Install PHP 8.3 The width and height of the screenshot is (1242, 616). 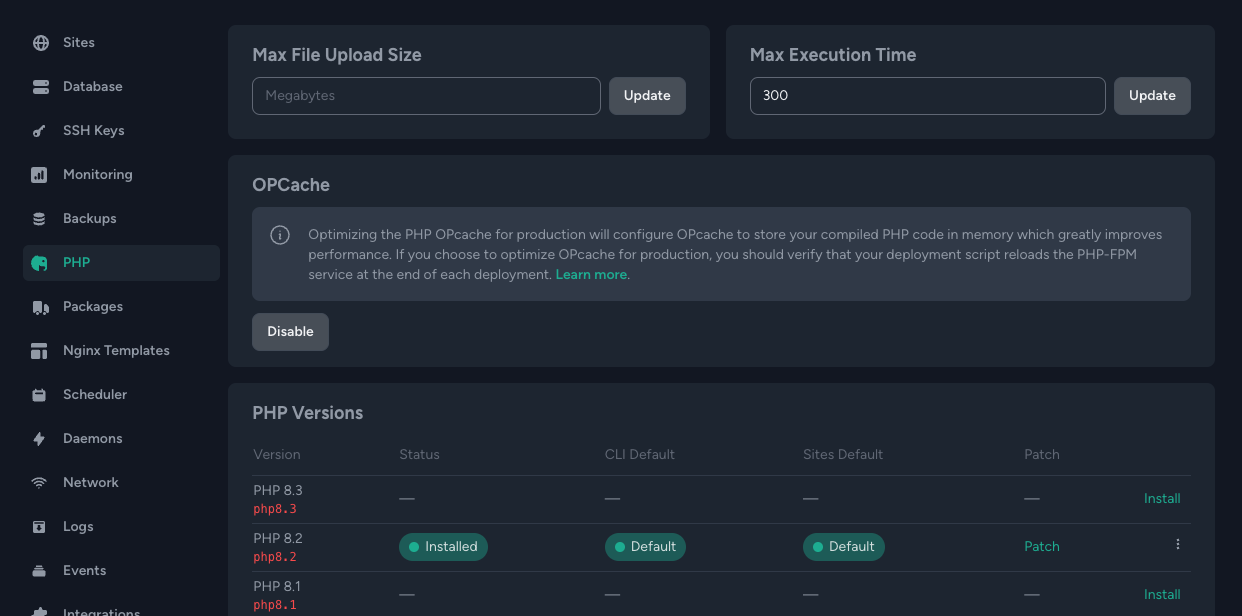click(x=1162, y=498)
